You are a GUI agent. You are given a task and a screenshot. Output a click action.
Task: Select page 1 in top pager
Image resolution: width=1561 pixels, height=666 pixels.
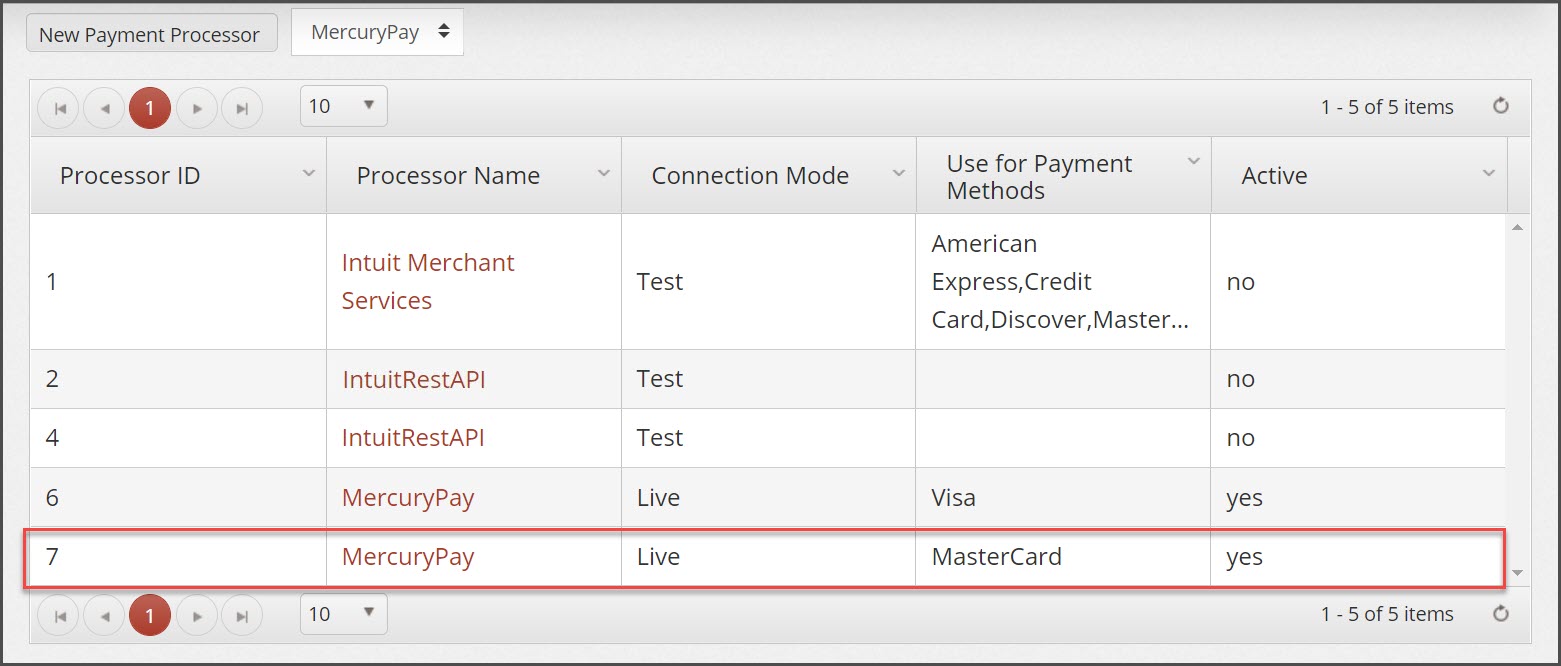(x=150, y=108)
